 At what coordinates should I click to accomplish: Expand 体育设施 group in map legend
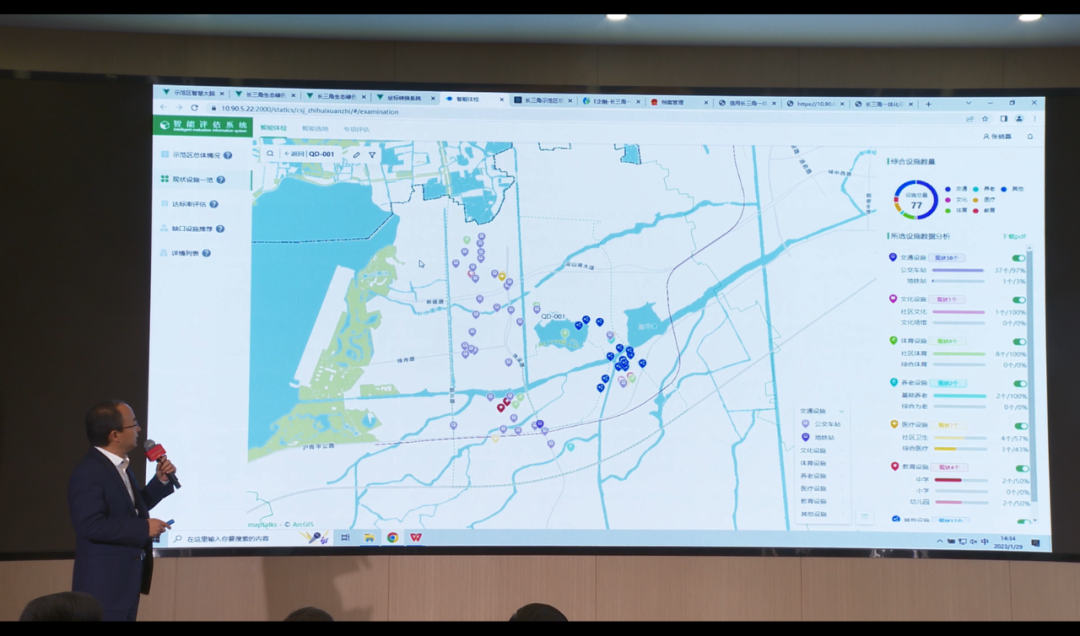[842, 463]
